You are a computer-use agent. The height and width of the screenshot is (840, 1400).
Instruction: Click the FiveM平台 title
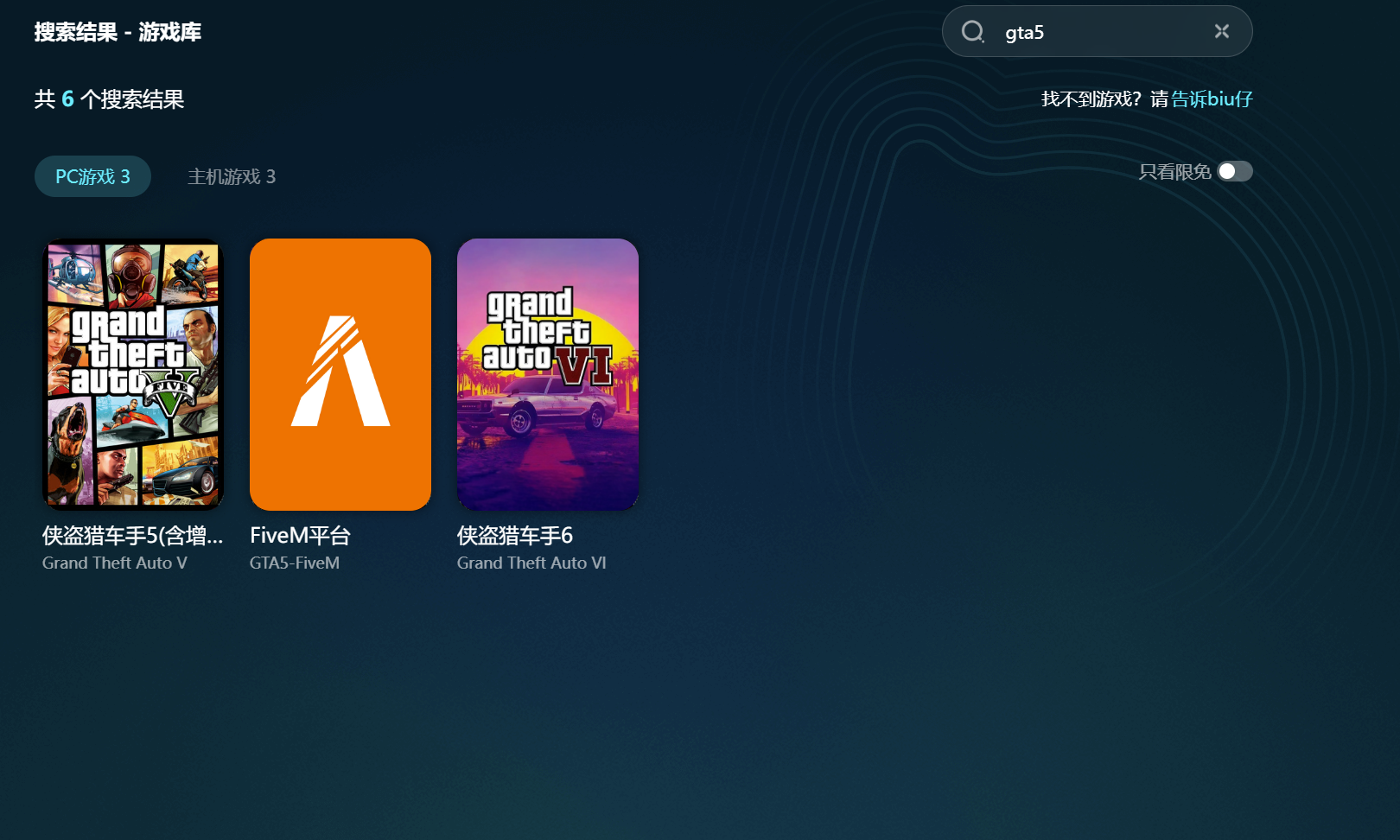[x=300, y=536]
